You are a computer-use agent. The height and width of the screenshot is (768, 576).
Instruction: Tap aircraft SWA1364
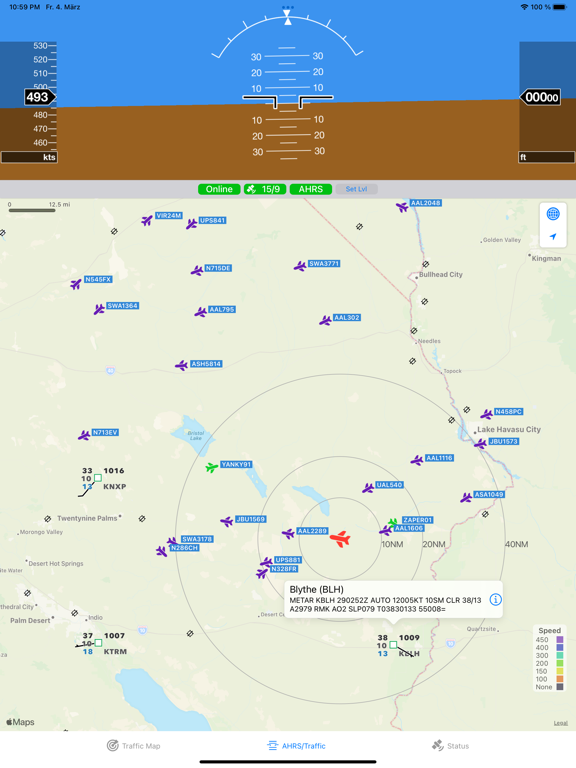pos(99,310)
